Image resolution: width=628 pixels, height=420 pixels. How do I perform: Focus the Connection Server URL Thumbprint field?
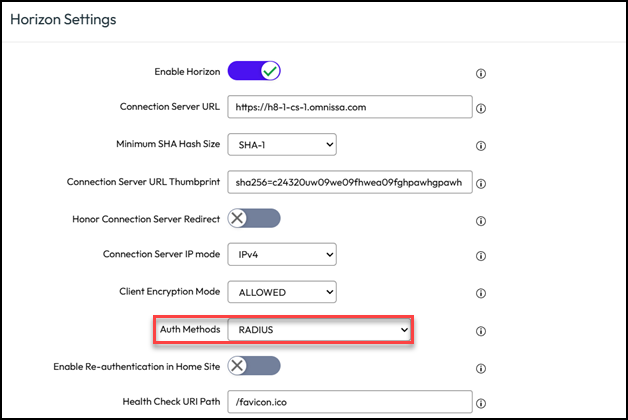pos(349,183)
